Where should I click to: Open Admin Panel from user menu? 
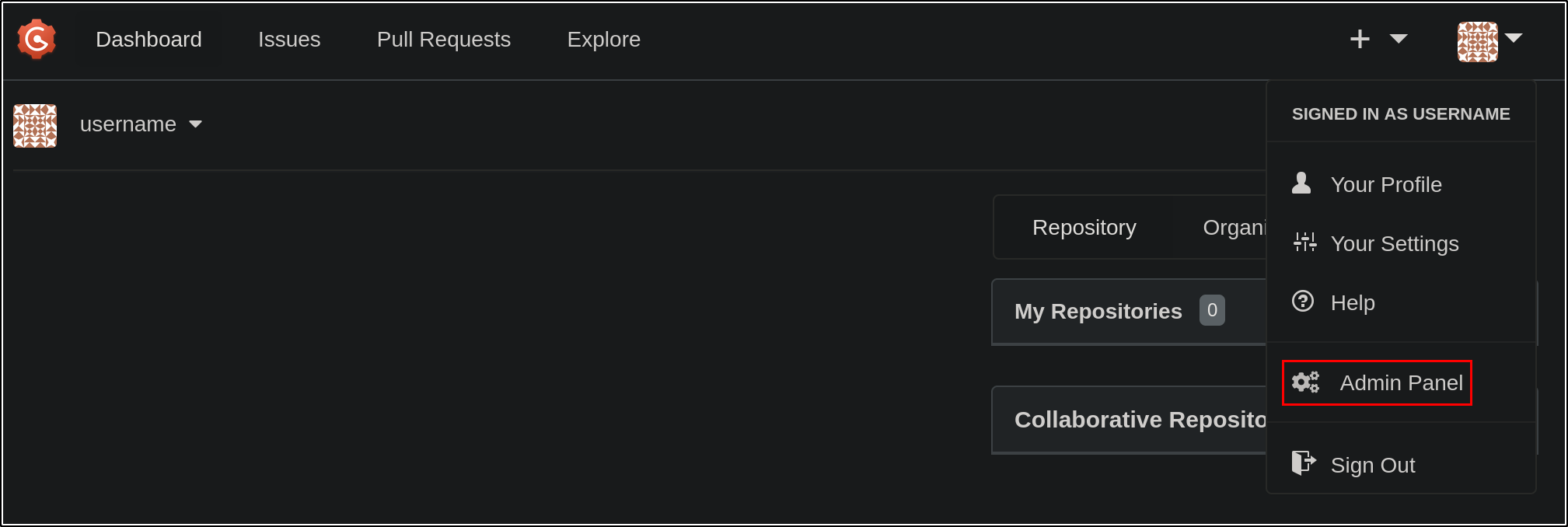tap(1401, 383)
